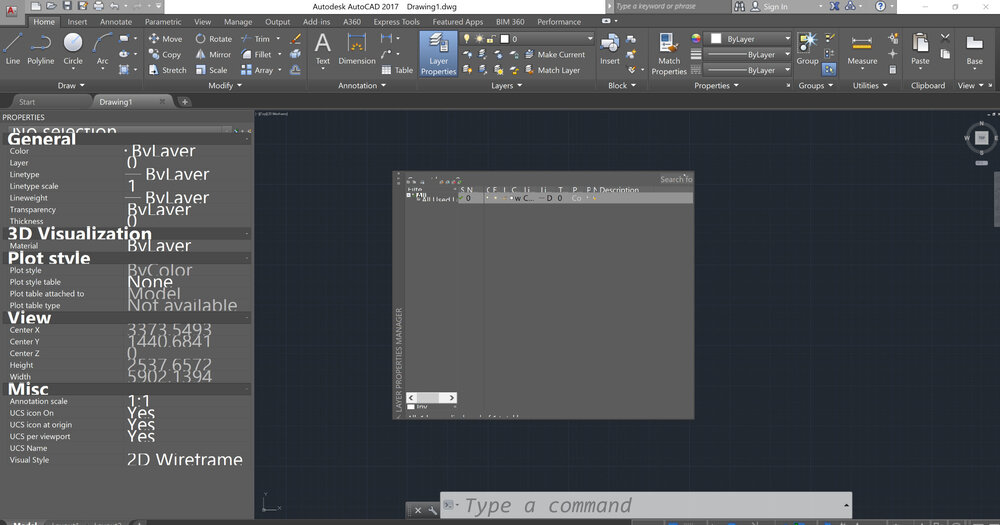
Task: Switch to the Annotate ribbon tab
Action: [116, 22]
